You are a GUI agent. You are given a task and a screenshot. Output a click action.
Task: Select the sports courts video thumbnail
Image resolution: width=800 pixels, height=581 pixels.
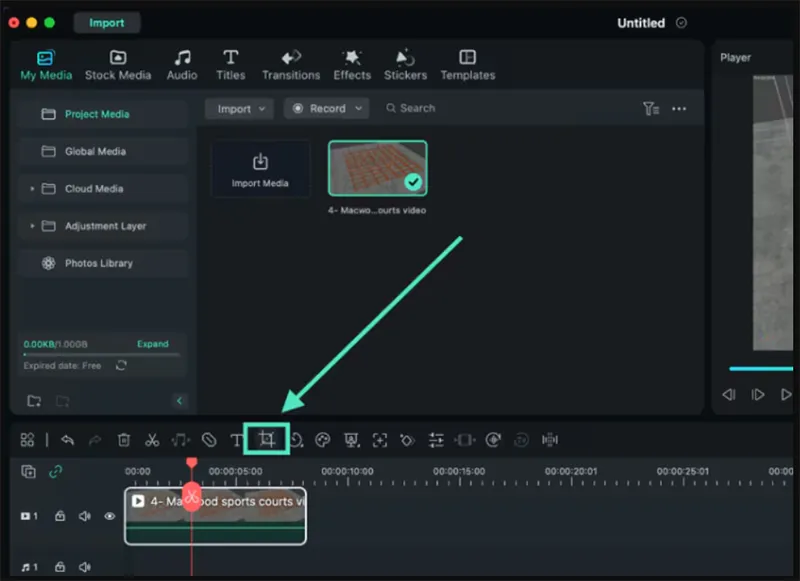[x=377, y=167]
